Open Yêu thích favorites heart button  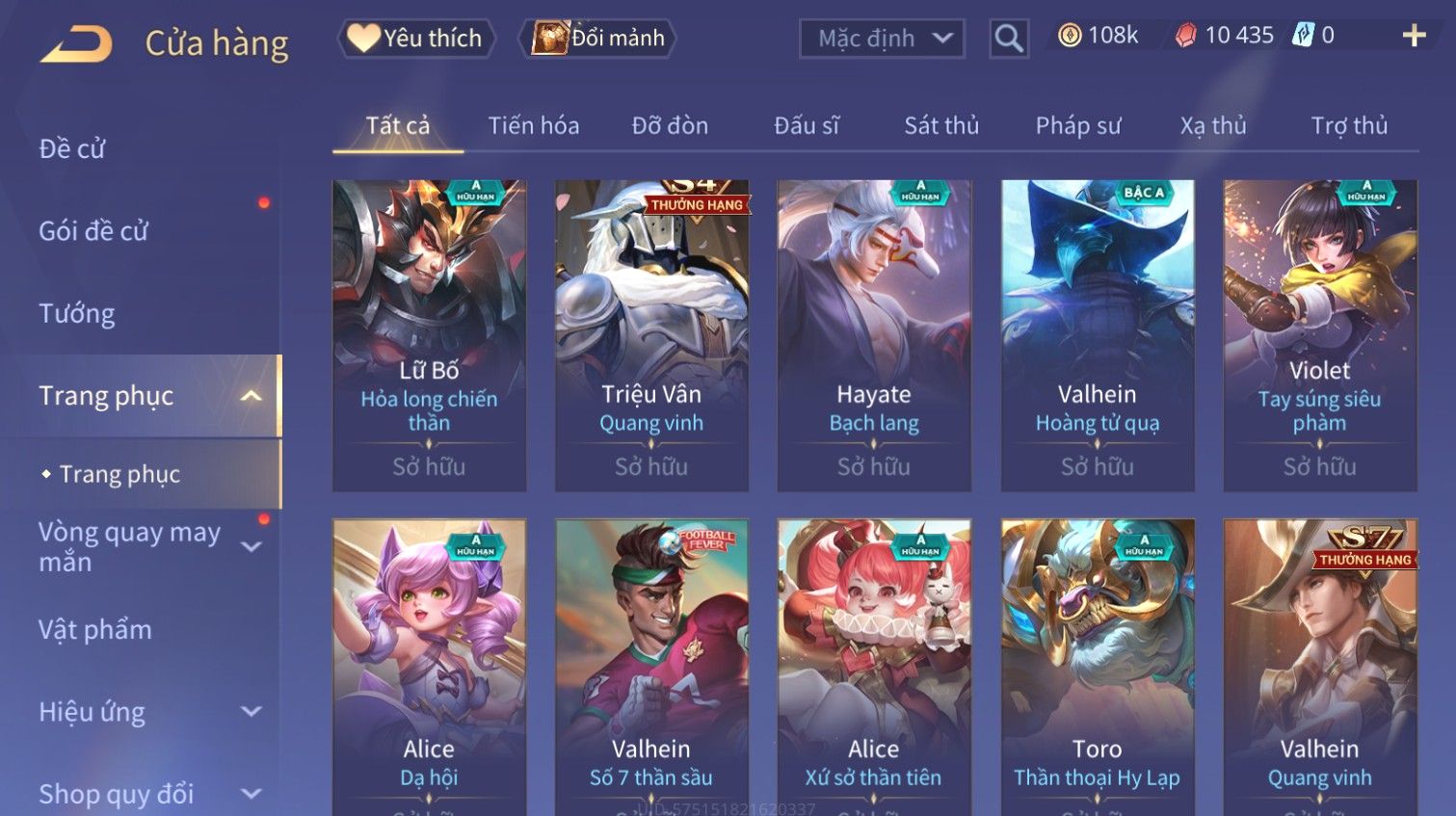point(415,39)
